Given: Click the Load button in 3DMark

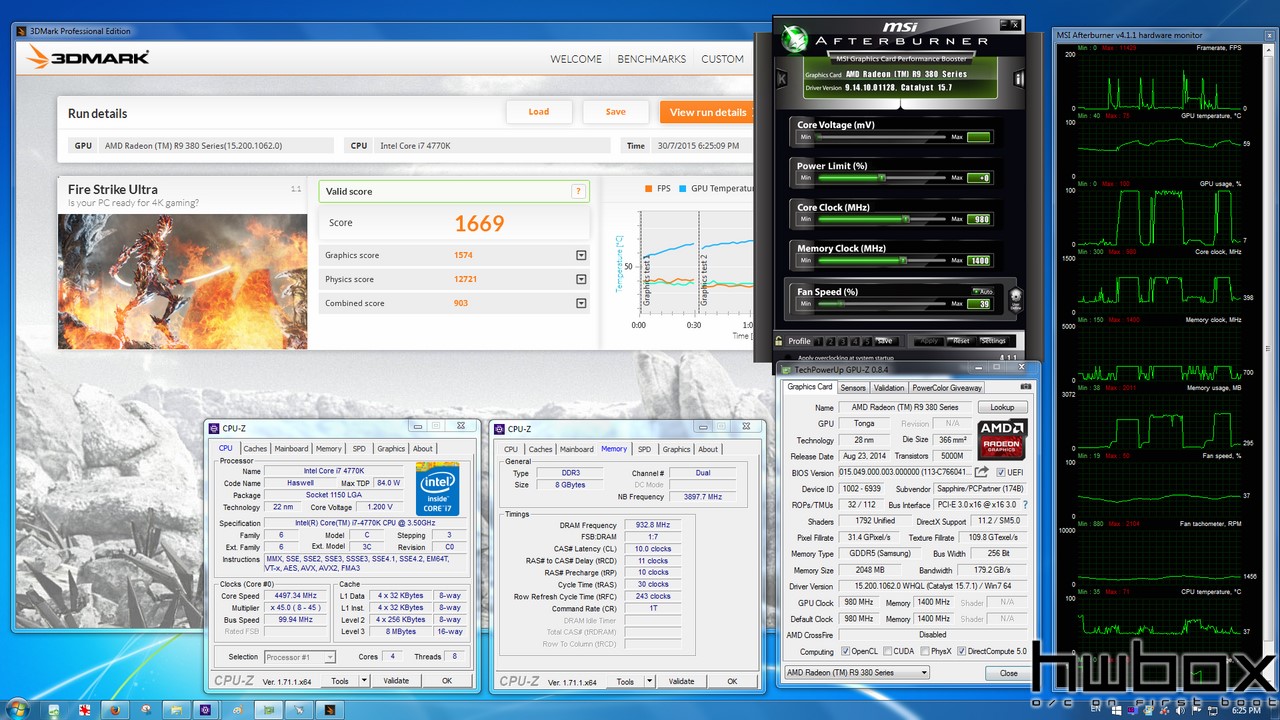Looking at the screenshot, I should pyautogui.click(x=539, y=112).
